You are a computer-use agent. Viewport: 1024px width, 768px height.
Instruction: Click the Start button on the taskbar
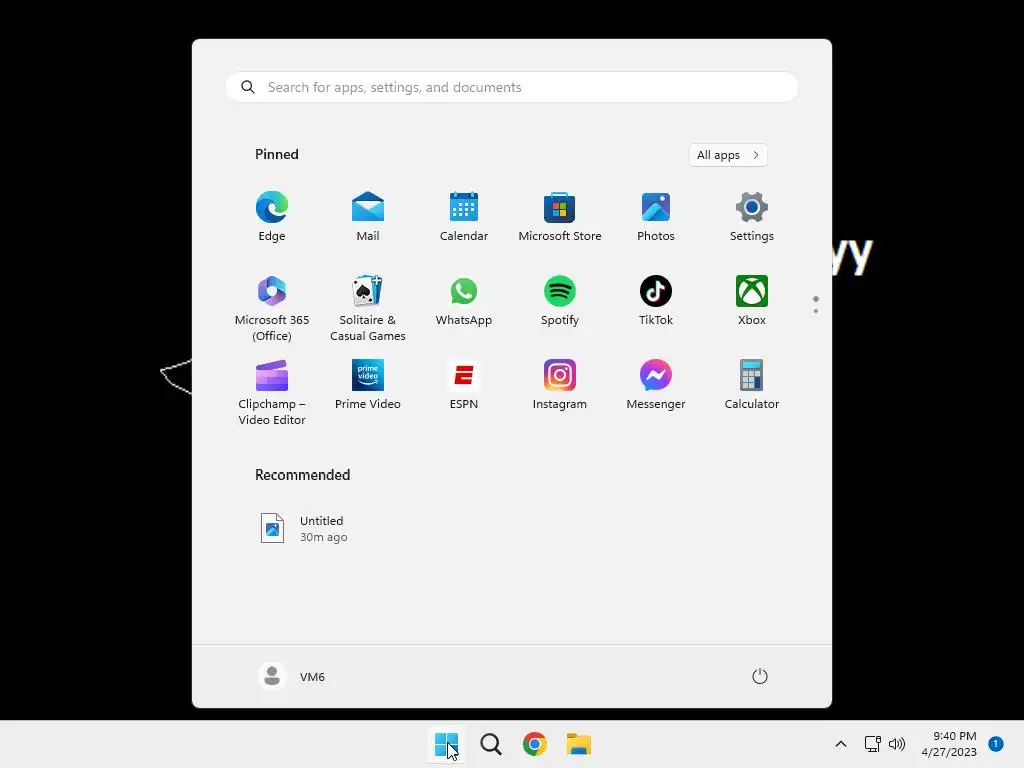pos(447,744)
